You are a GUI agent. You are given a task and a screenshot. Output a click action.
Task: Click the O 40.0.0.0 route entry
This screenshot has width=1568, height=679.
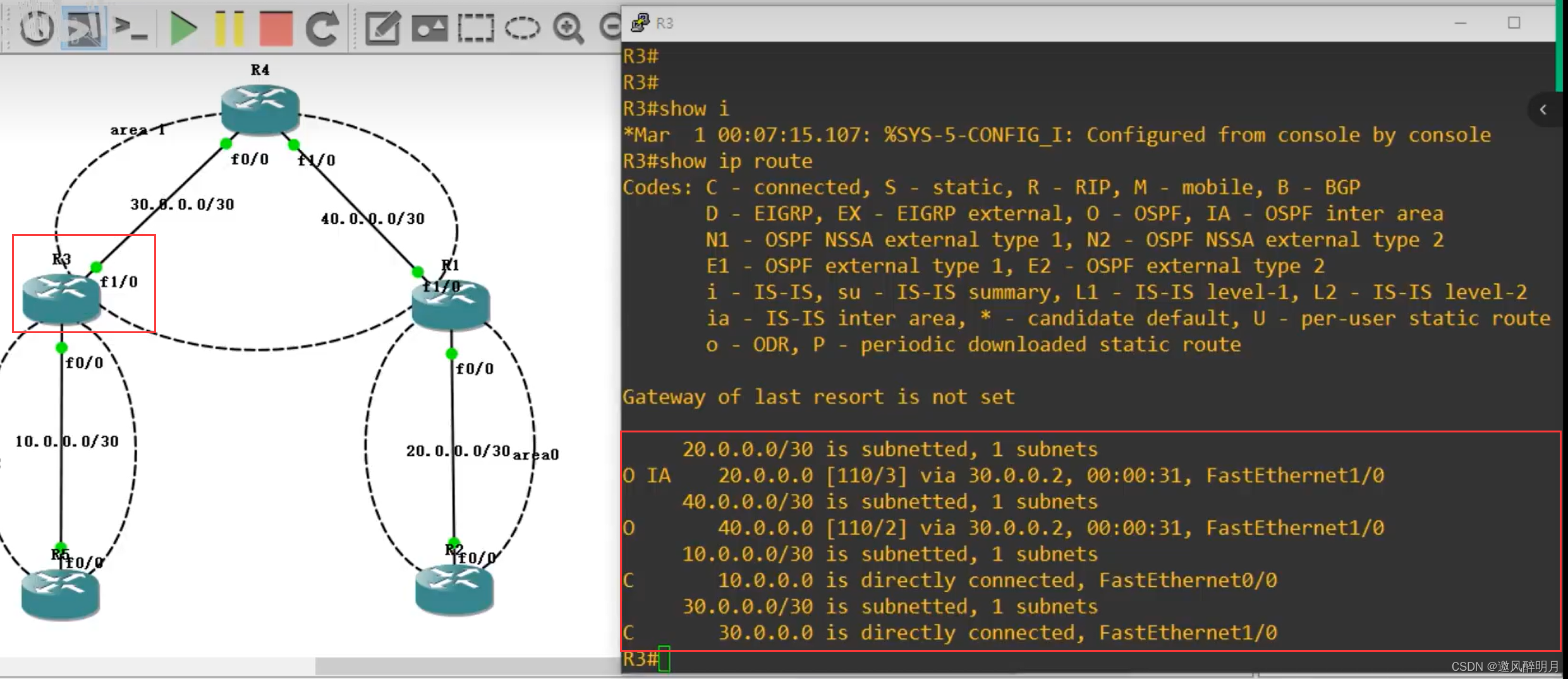[1003, 528]
